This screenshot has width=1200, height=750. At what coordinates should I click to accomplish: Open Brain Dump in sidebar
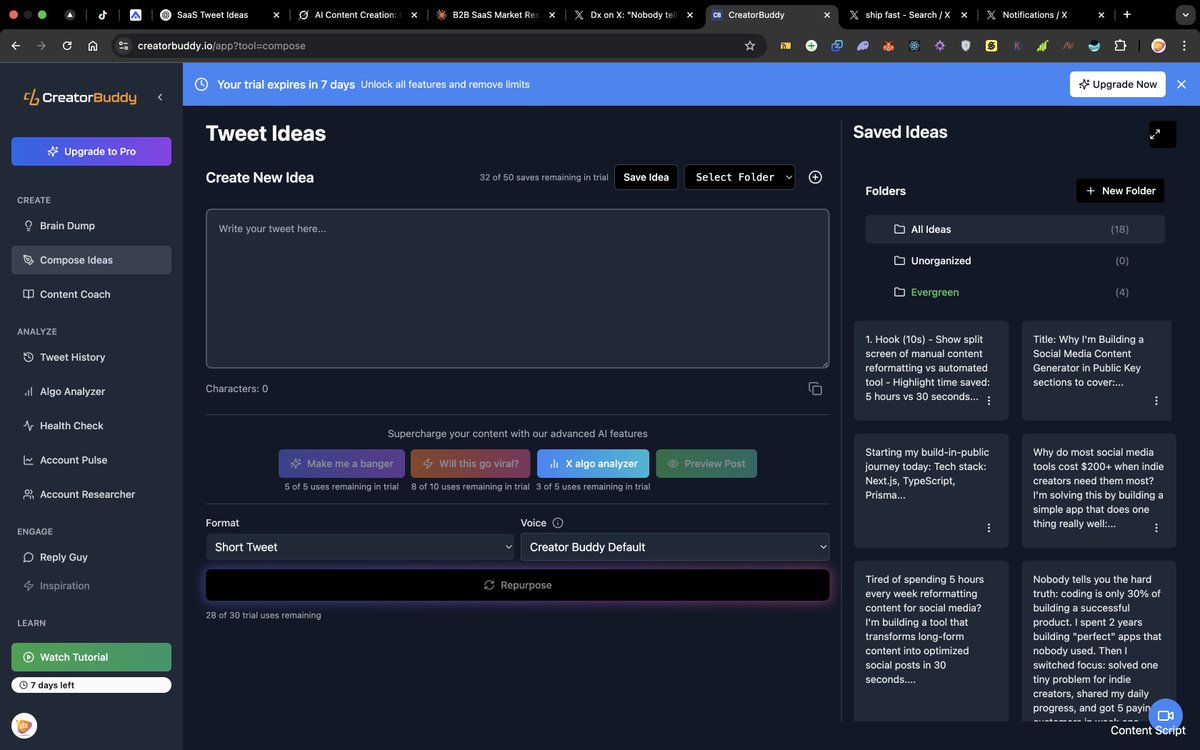pyautogui.click(x=91, y=226)
